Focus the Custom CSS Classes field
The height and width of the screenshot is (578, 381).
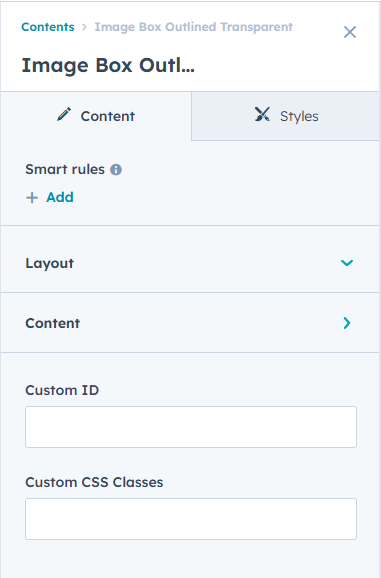click(x=191, y=519)
